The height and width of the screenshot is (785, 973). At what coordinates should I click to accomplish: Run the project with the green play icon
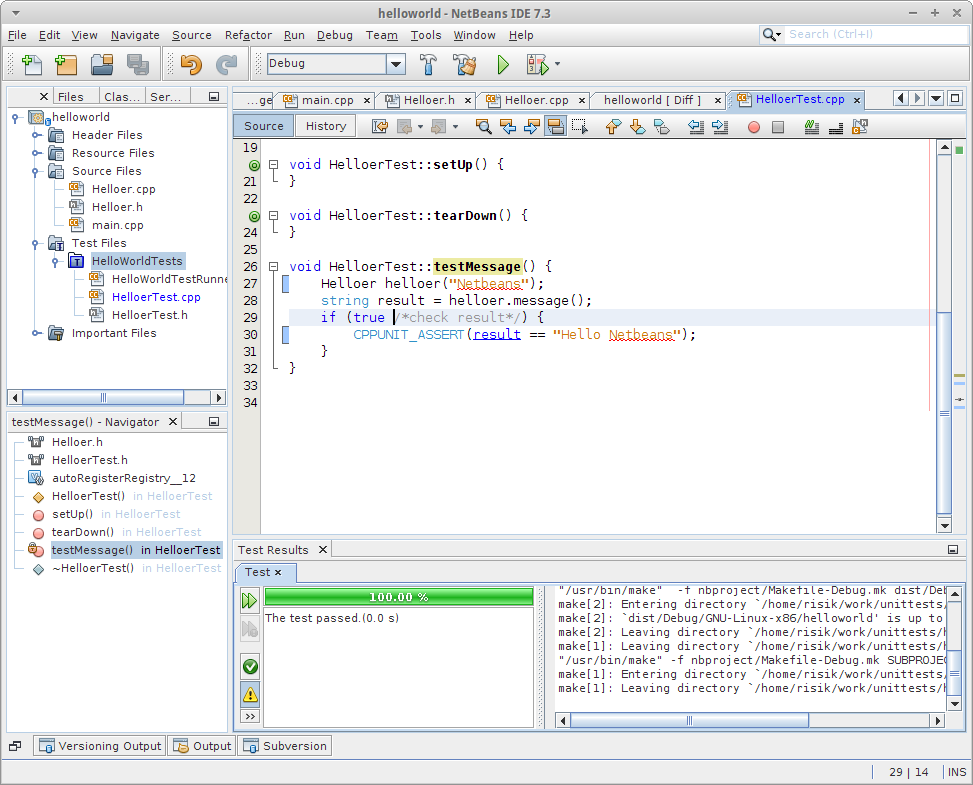(503, 65)
